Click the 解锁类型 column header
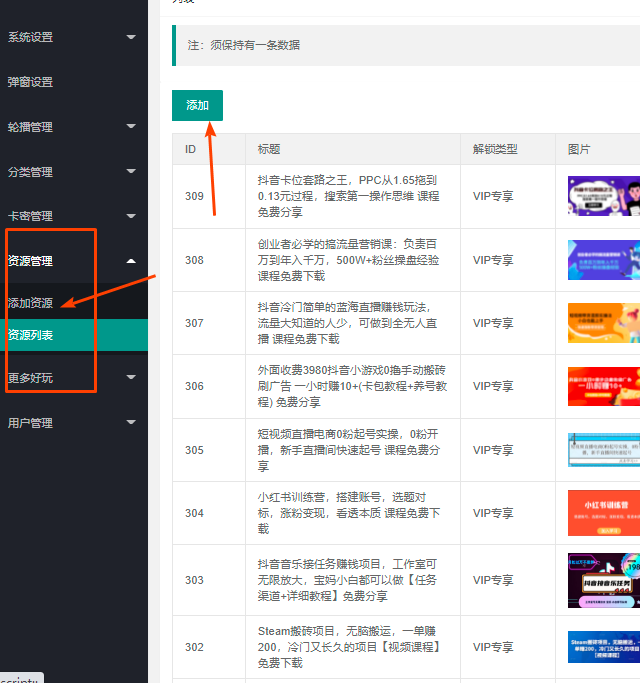Screen dimensions: 640x683 495,149
